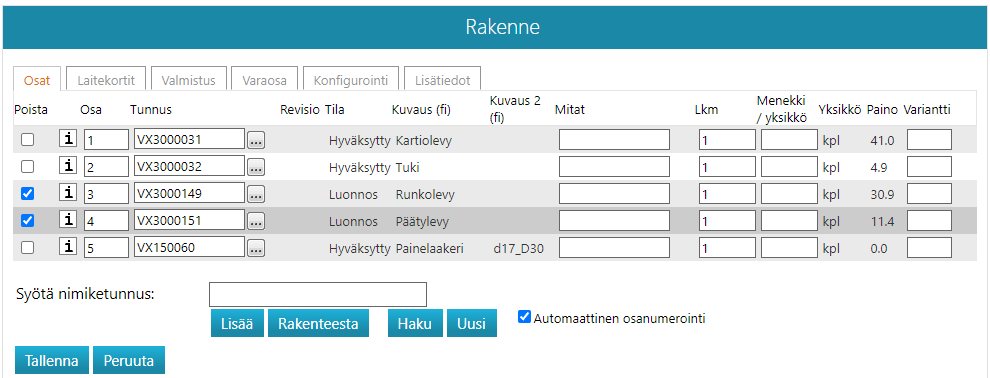The width and height of the screenshot is (990, 378).
Task: Click the Painelaakeri description text
Action: pos(430,249)
